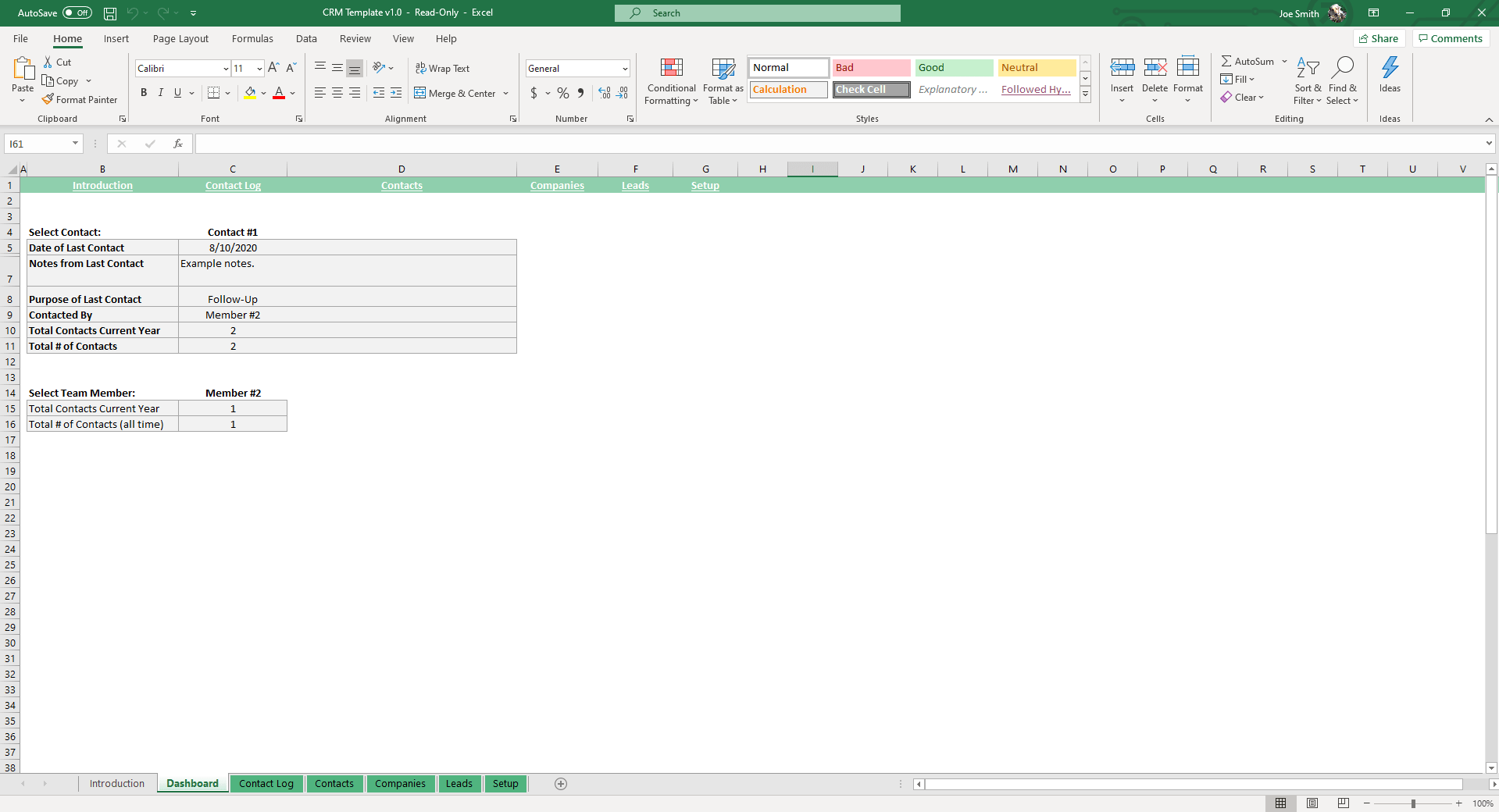
Task: Decrease font size with smaller A icon
Action: pyautogui.click(x=291, y=68)
